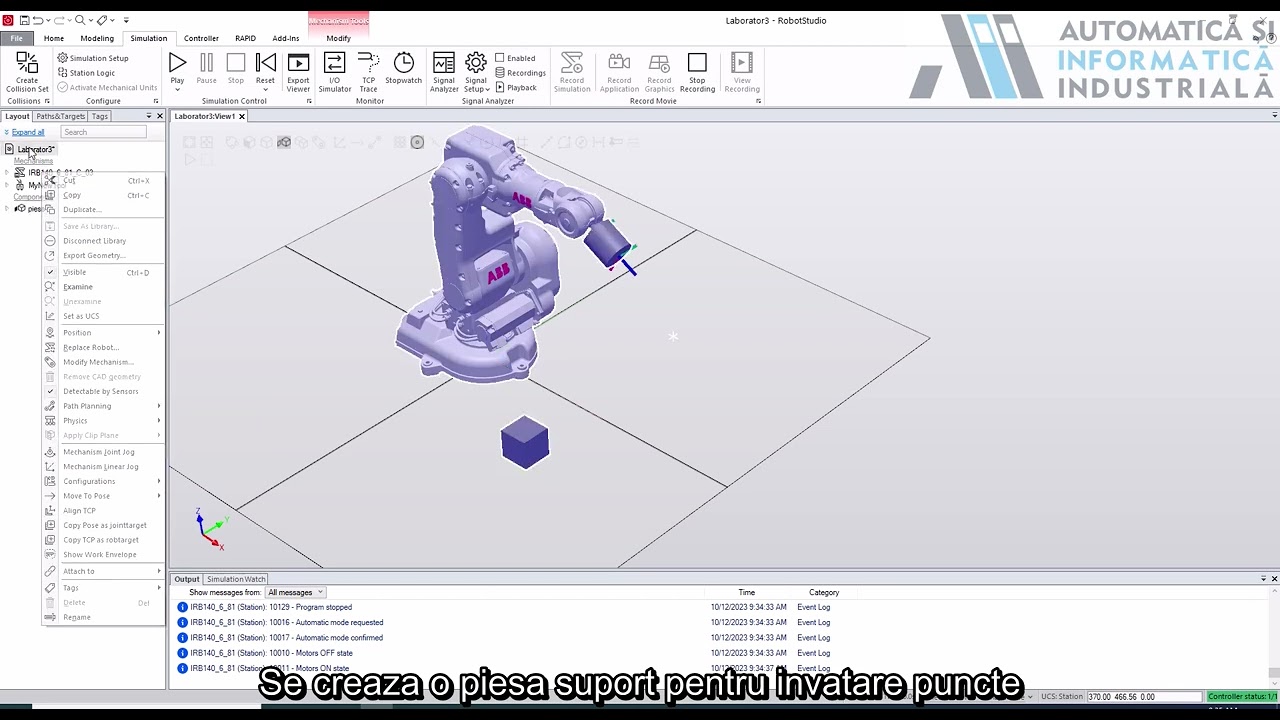This screenshot has width=1280, height=720.
Task: Choose Replace Robot from context menu
Action: (91, 347)
